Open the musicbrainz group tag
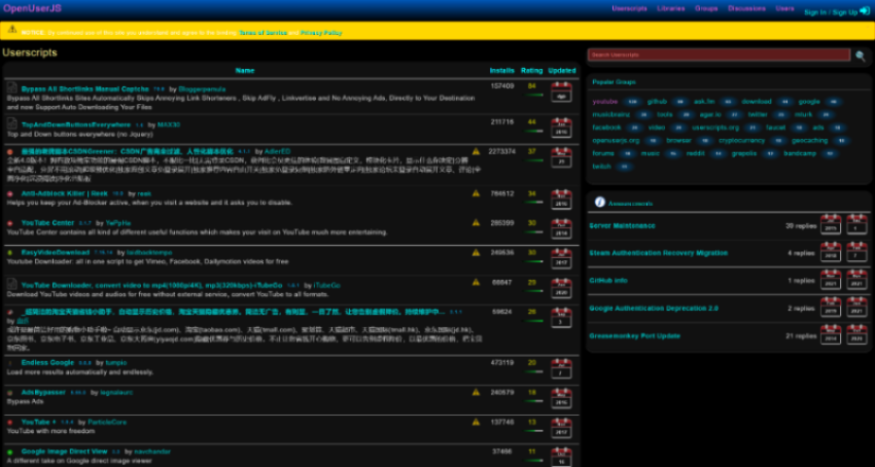 (611, 114)
